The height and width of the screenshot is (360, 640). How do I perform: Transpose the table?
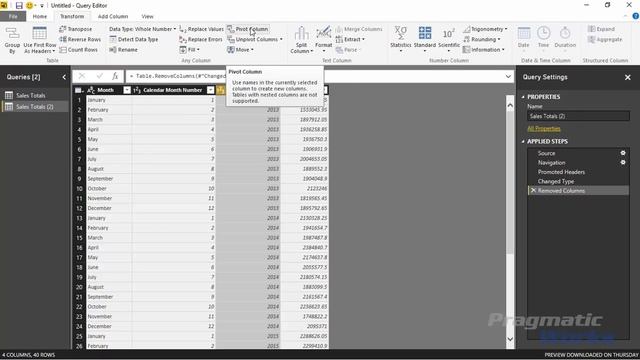click(x=76, y=29)
